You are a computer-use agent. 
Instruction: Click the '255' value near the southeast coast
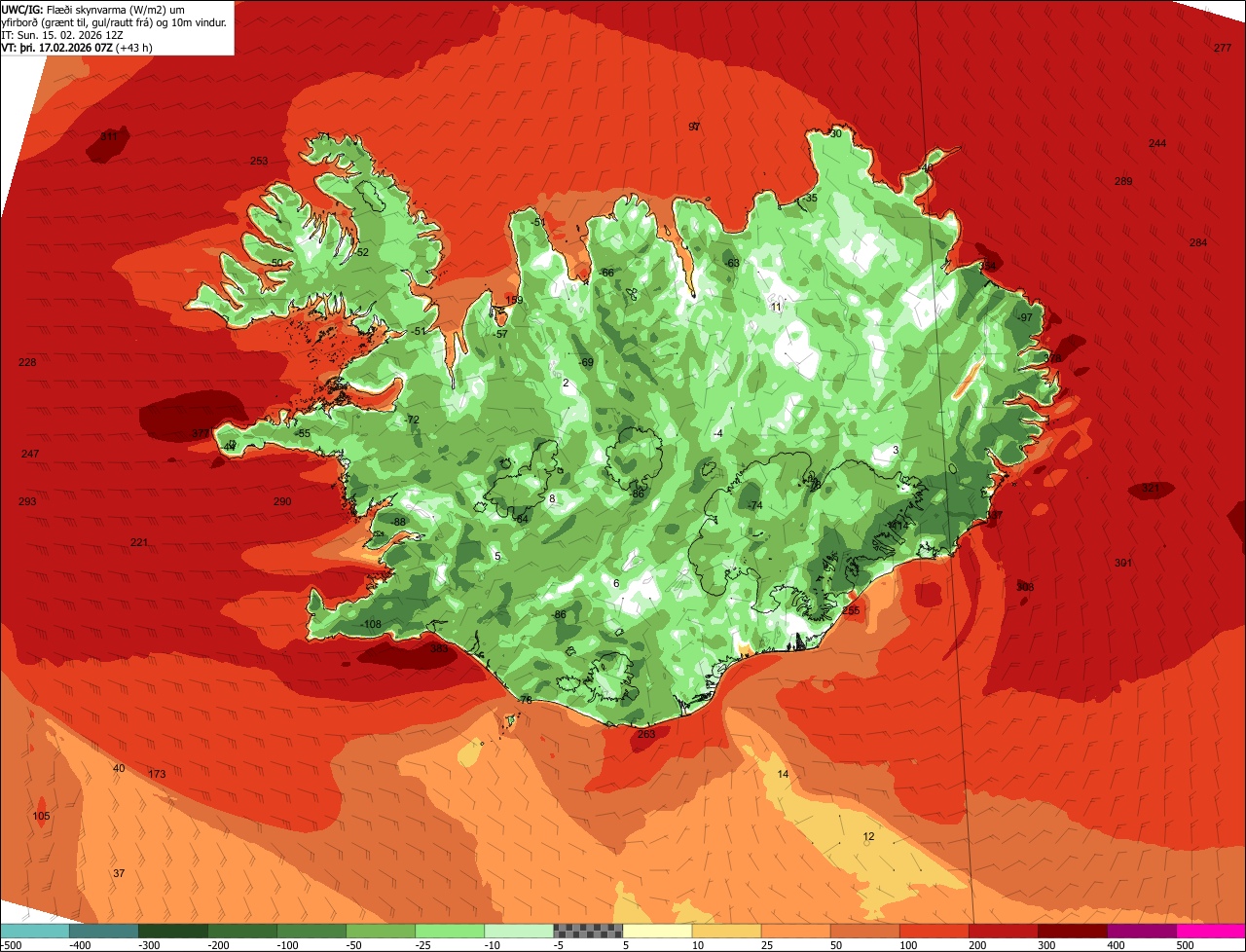pos(852,610)
